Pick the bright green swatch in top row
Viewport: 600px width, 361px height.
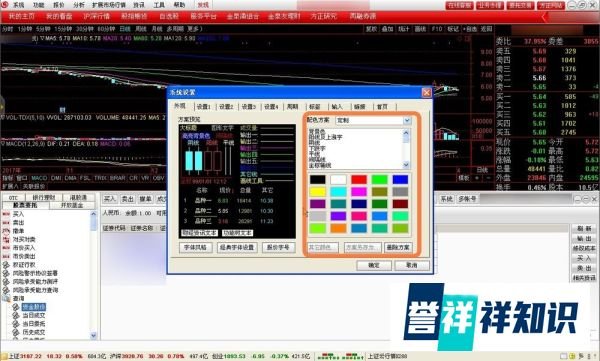click(380, 179)
